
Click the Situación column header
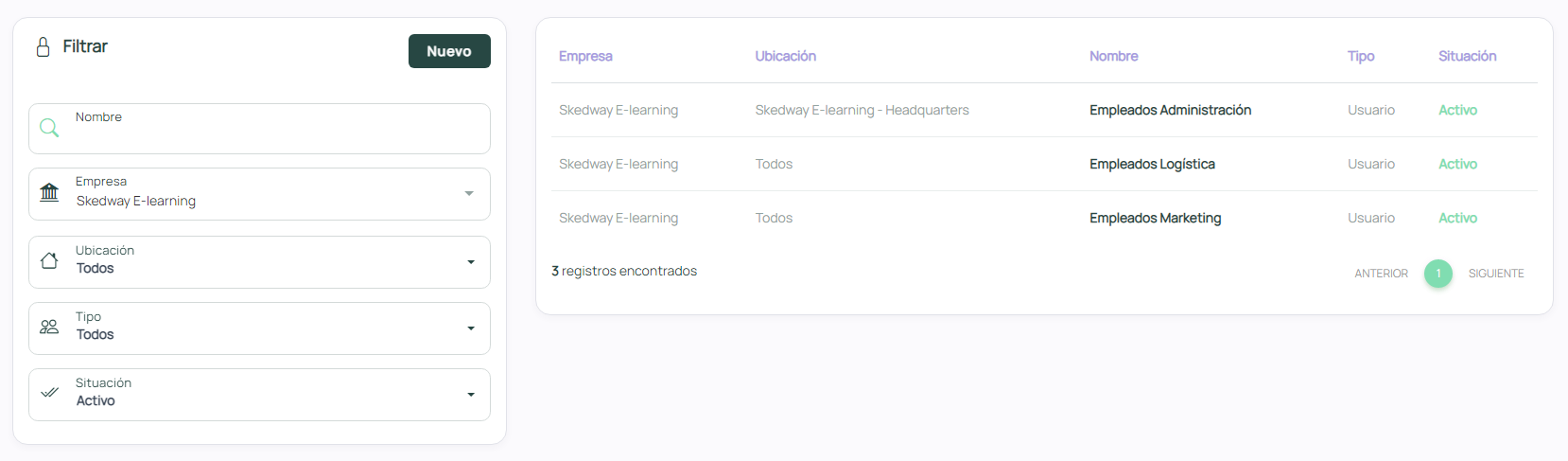1467,56
